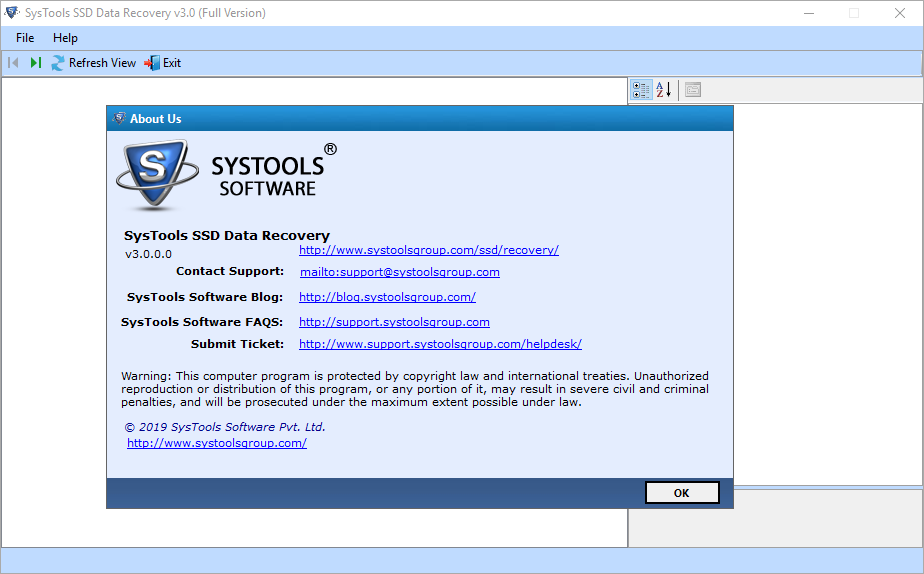Screen dimensions: 924x574
Task: Click the Property Pages icon
Action: (693, 90)
